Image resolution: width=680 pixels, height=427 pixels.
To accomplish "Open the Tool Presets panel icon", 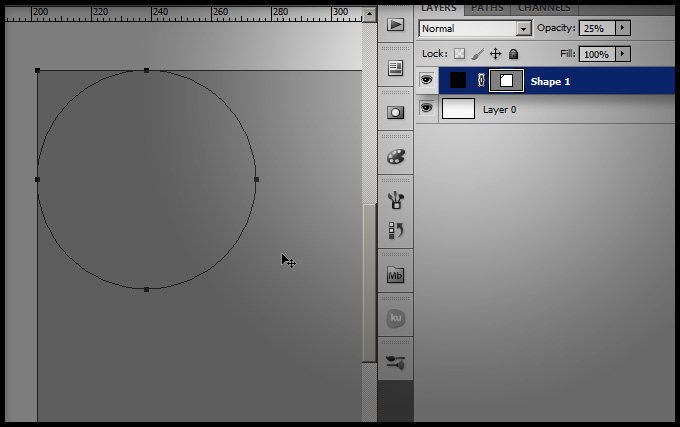I will pyautogui.click(x=396, y=363).
